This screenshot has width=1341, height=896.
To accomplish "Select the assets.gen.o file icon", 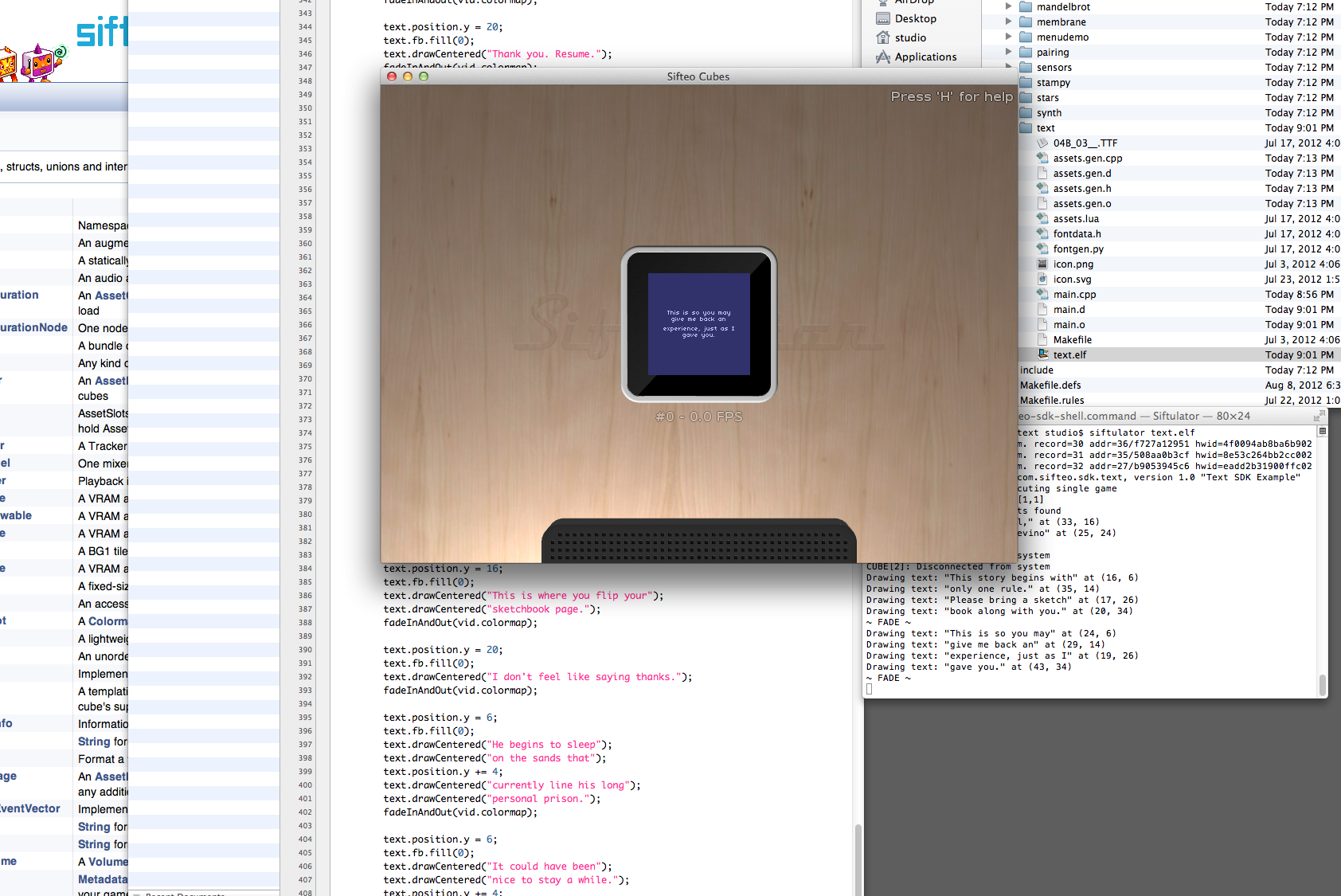I will 1042,203.
